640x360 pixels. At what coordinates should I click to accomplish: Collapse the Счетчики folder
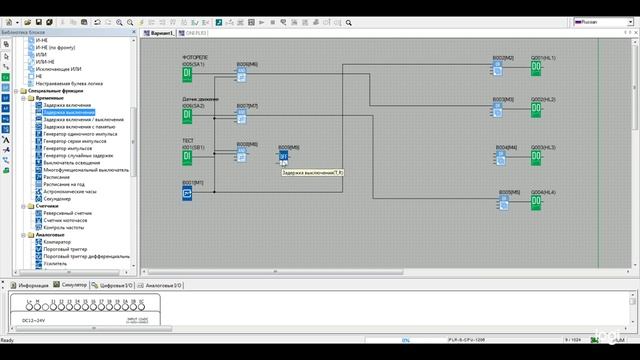pos(23,206)
